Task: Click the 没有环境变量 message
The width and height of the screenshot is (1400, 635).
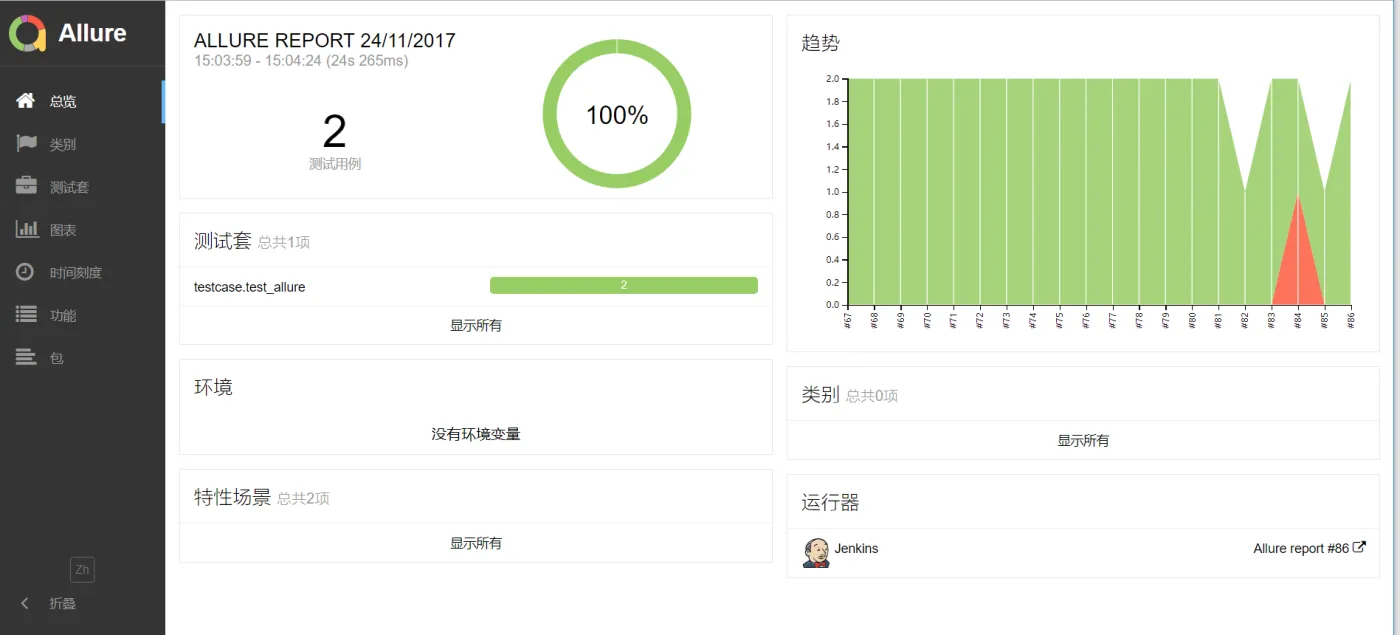Action: (476, 435)
